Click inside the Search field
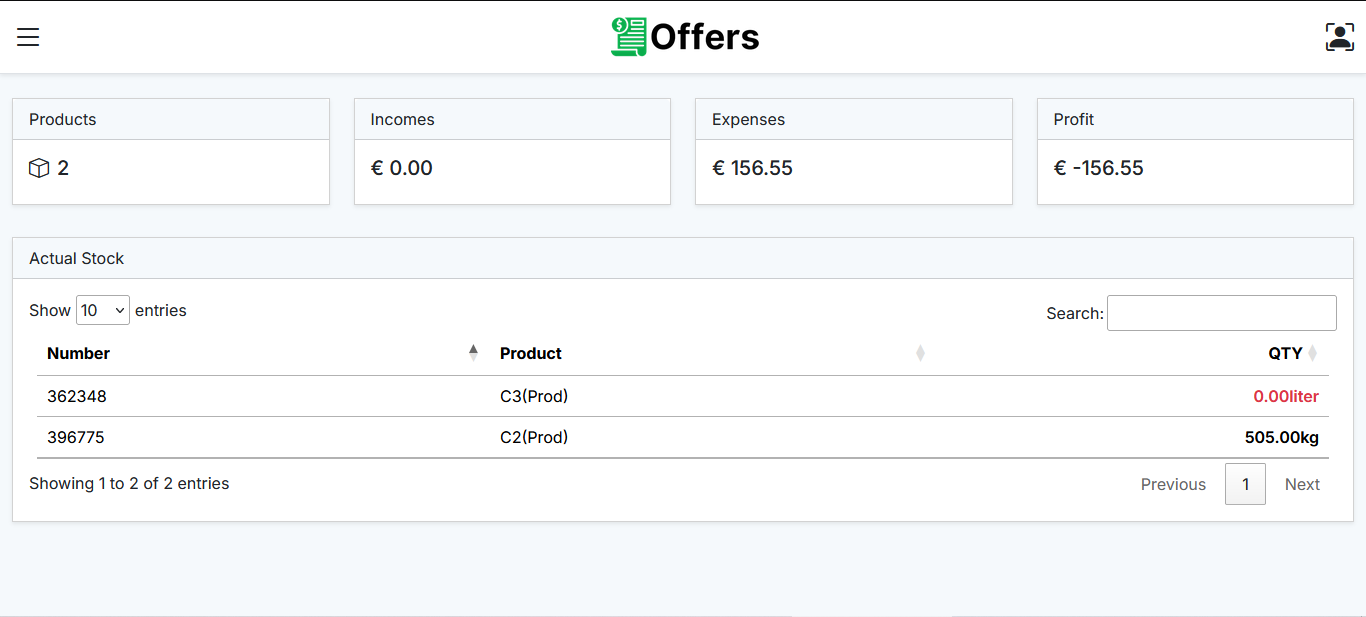This screenshot has height=617, width=1366. pos(1221,312)
